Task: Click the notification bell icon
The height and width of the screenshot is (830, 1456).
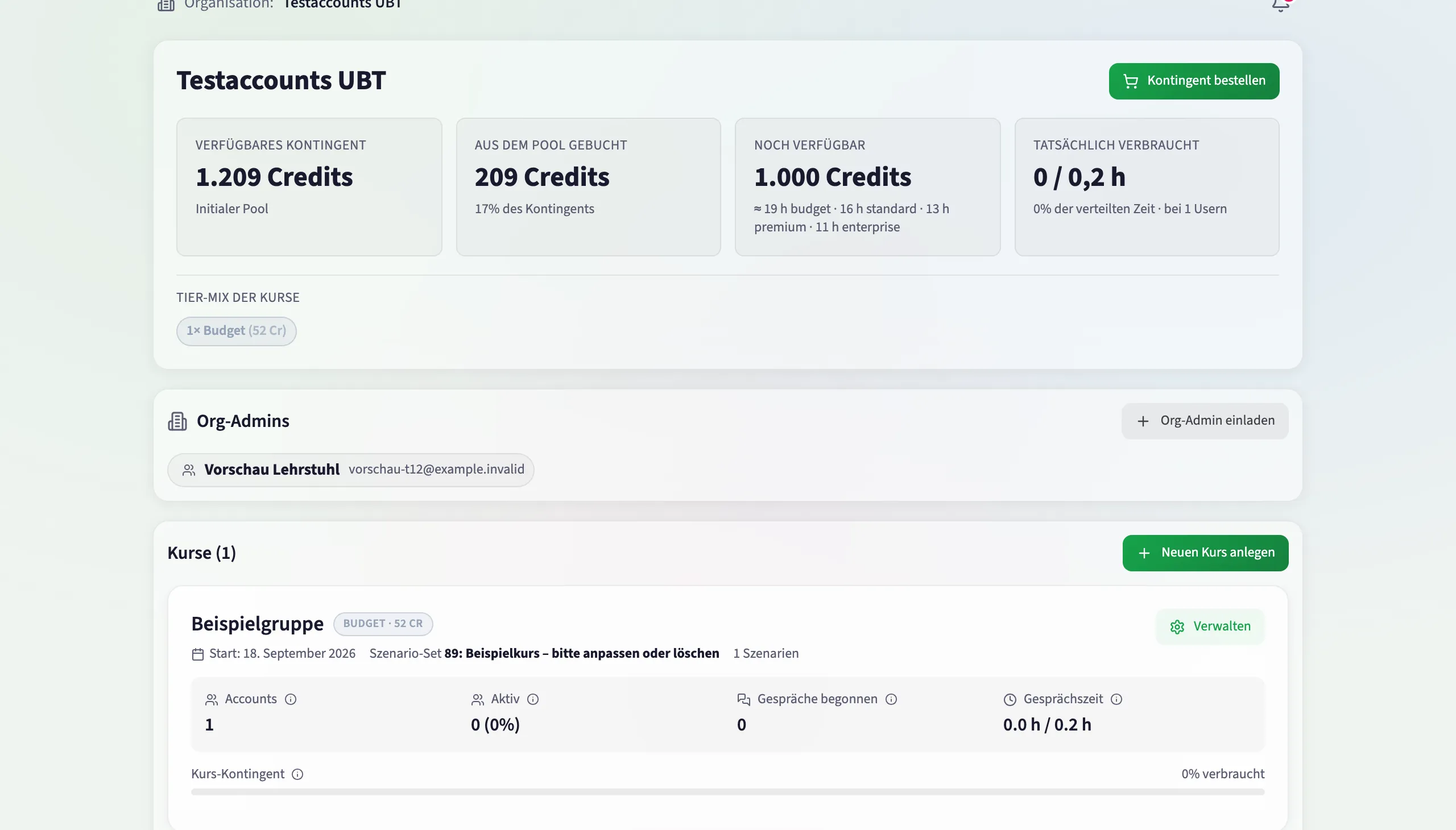Action: tap(1280, 5)
